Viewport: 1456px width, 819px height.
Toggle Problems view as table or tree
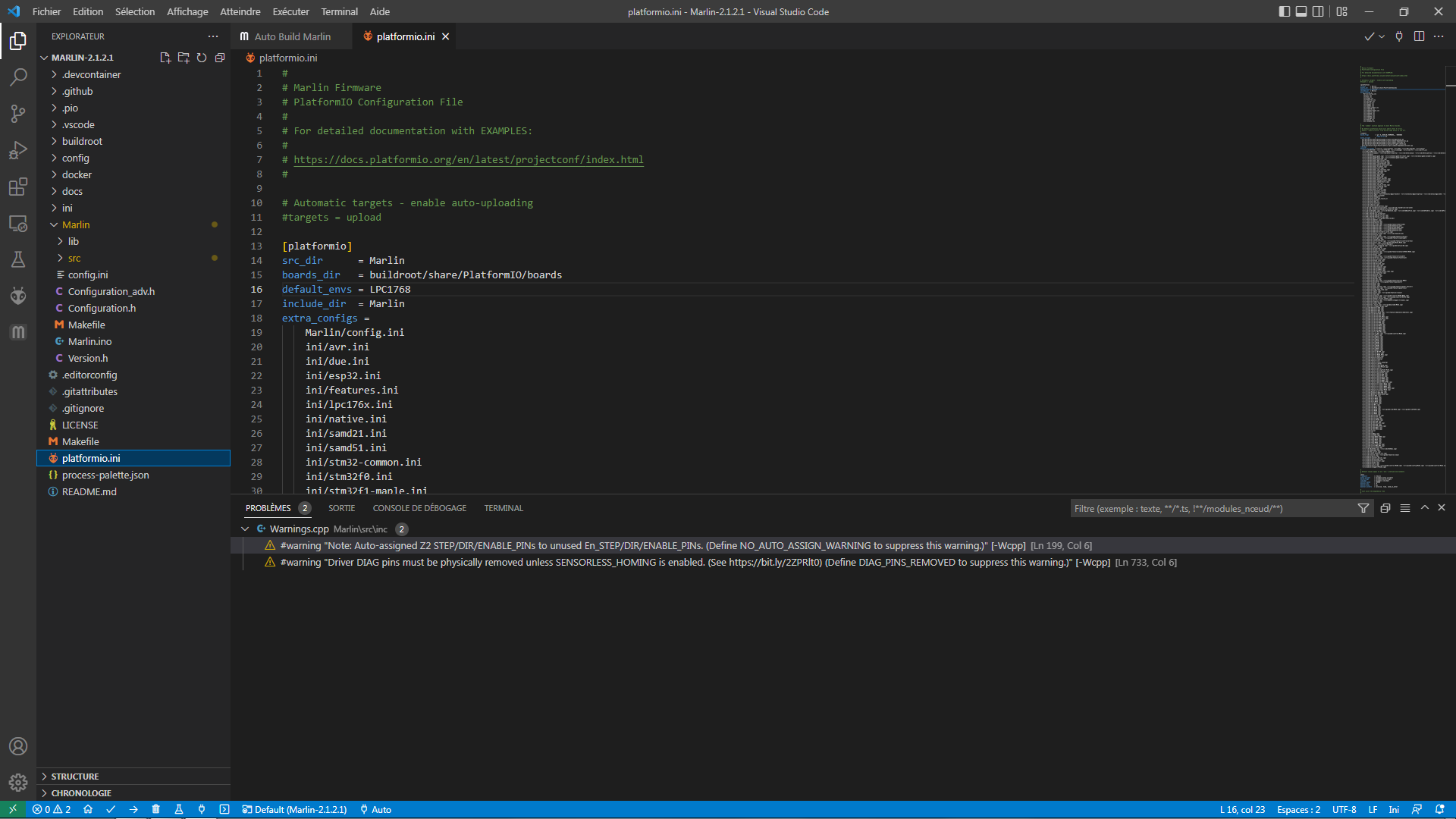[x=1405, y=508]
